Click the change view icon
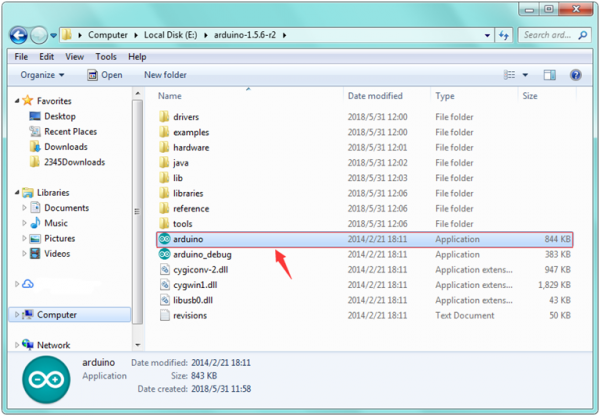 coord(509,75)
